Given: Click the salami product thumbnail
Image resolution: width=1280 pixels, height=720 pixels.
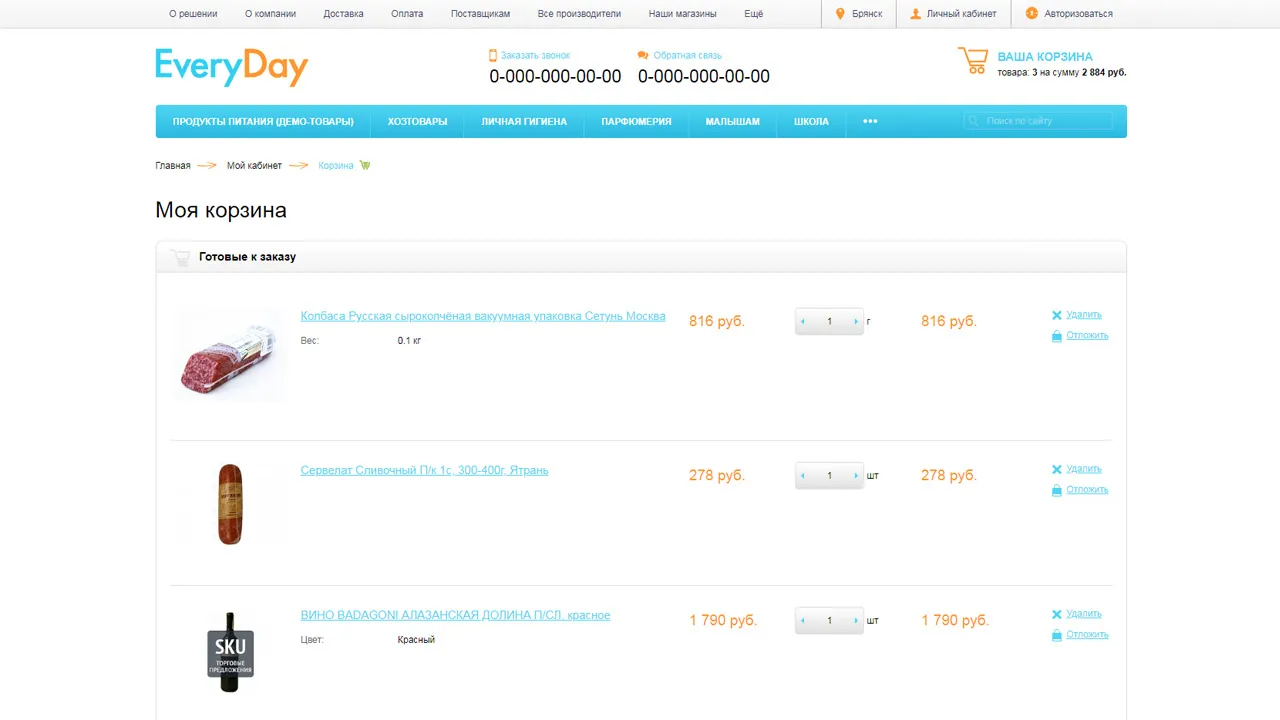Looking at the screenshot, I should pos(230,355).
